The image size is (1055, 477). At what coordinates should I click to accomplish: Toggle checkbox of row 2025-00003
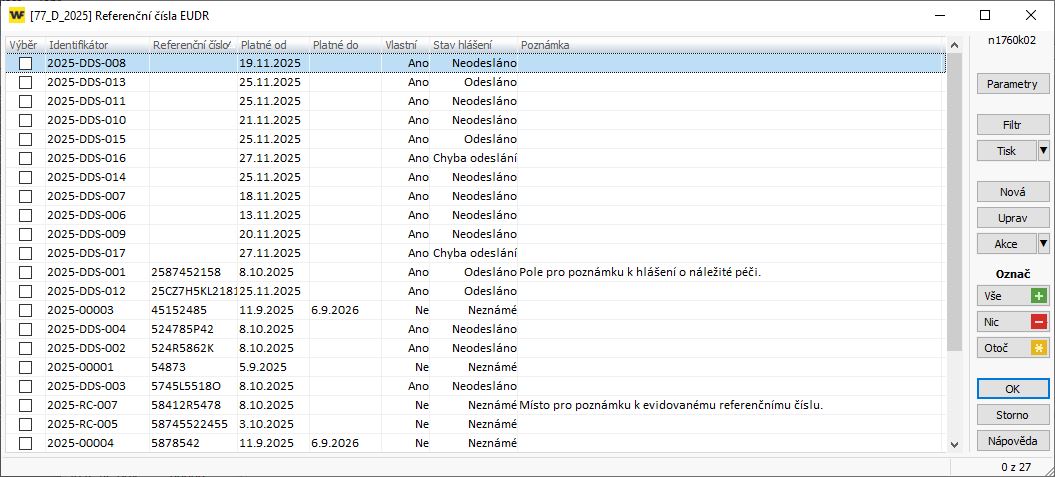click(x=26, y=310)
